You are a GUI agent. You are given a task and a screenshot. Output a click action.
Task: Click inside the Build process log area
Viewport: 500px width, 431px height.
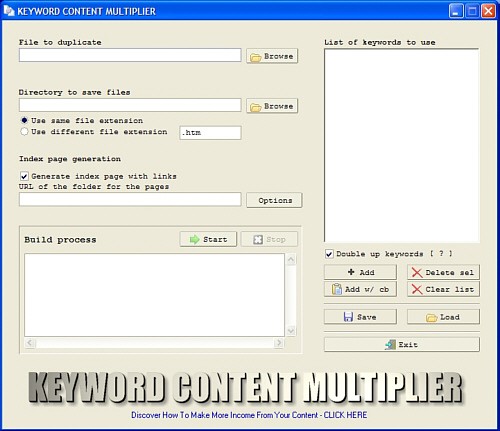click(154, 295)
